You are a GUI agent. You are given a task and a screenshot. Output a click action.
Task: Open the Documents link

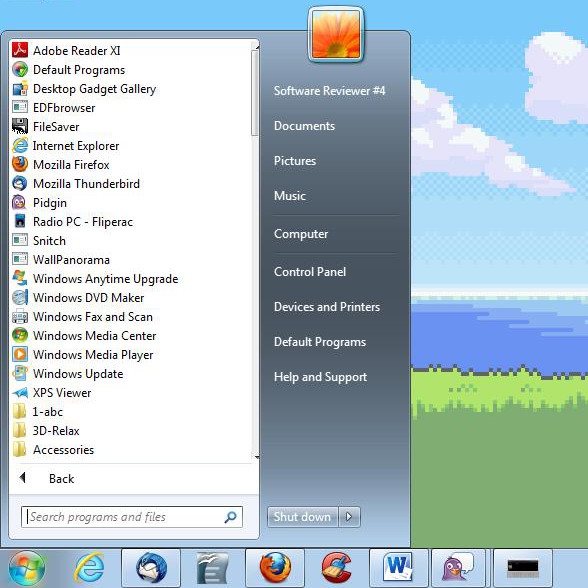point(304,126)
